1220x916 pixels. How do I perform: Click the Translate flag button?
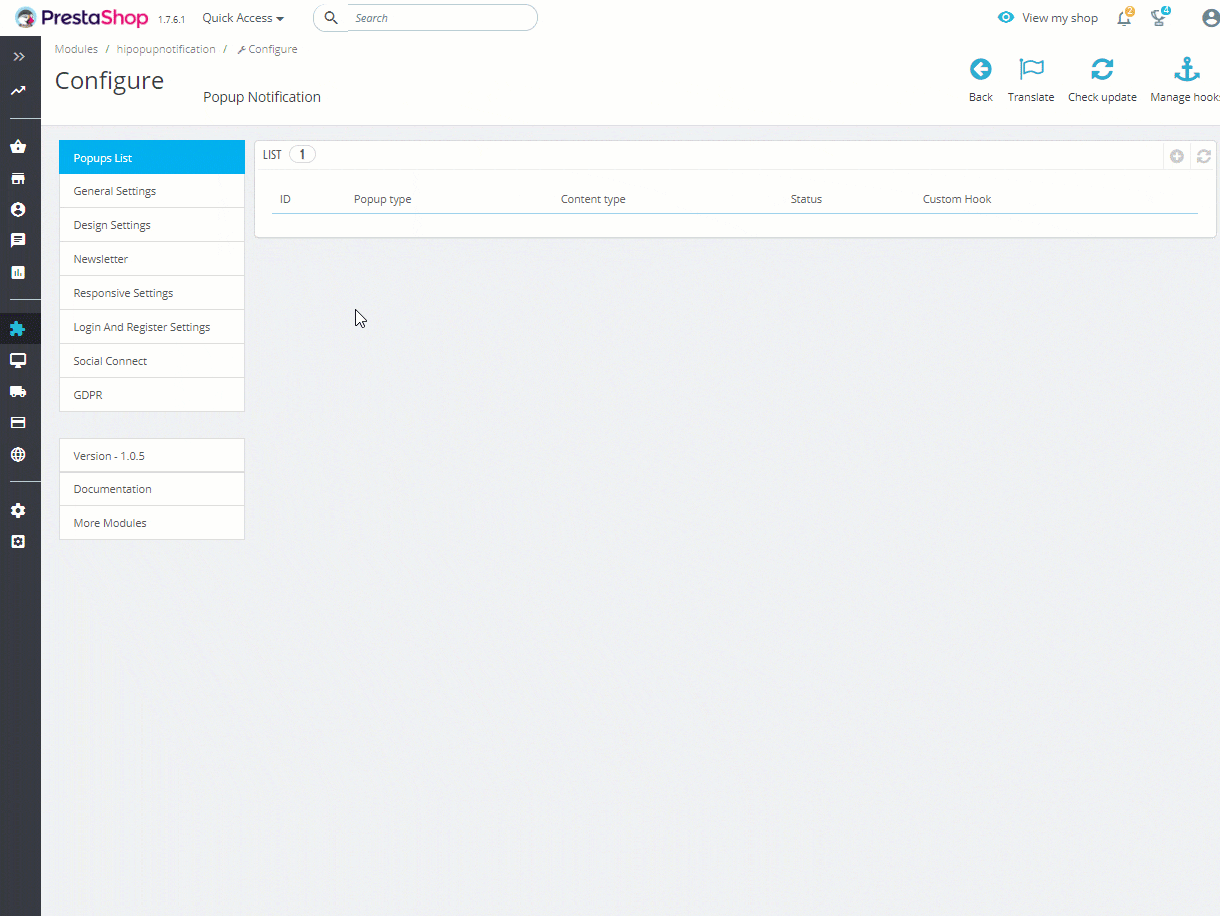(x=1031, y=80)
